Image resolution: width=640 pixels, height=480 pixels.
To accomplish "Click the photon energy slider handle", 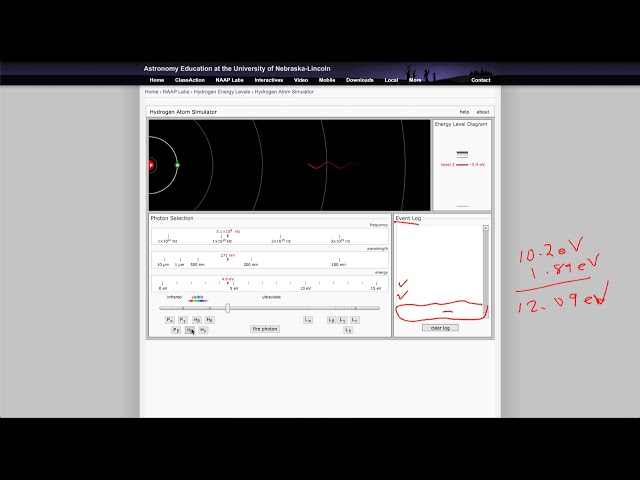I will point(228,308).
